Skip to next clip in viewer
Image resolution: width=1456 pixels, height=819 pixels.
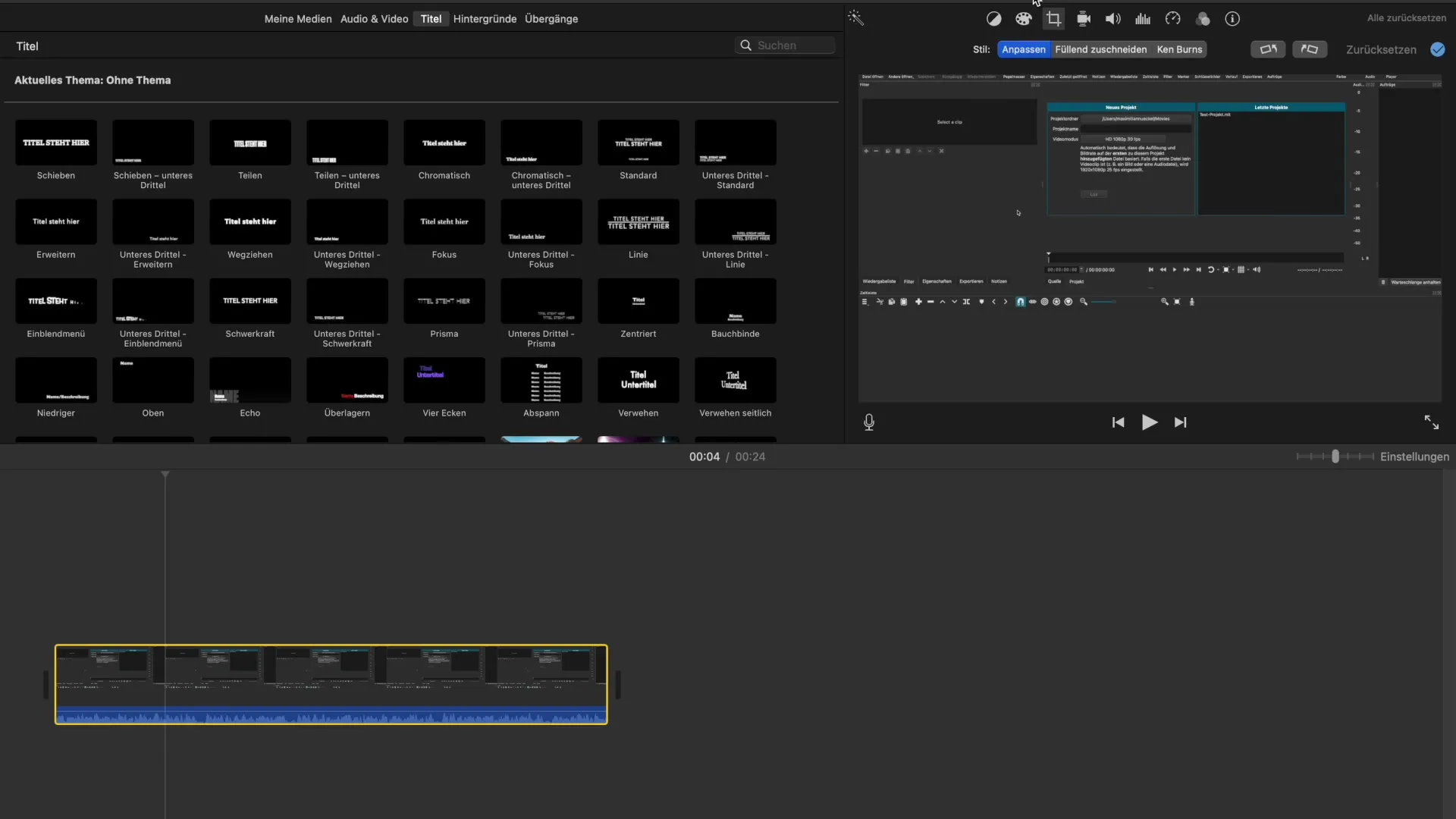coord(1181,422)
